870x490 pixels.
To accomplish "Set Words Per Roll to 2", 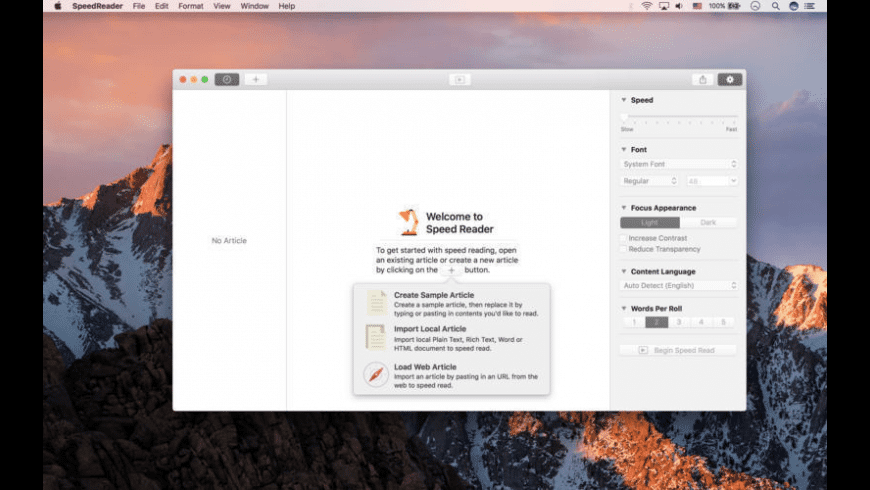I will pyautogui.click(x=656, y=322).
